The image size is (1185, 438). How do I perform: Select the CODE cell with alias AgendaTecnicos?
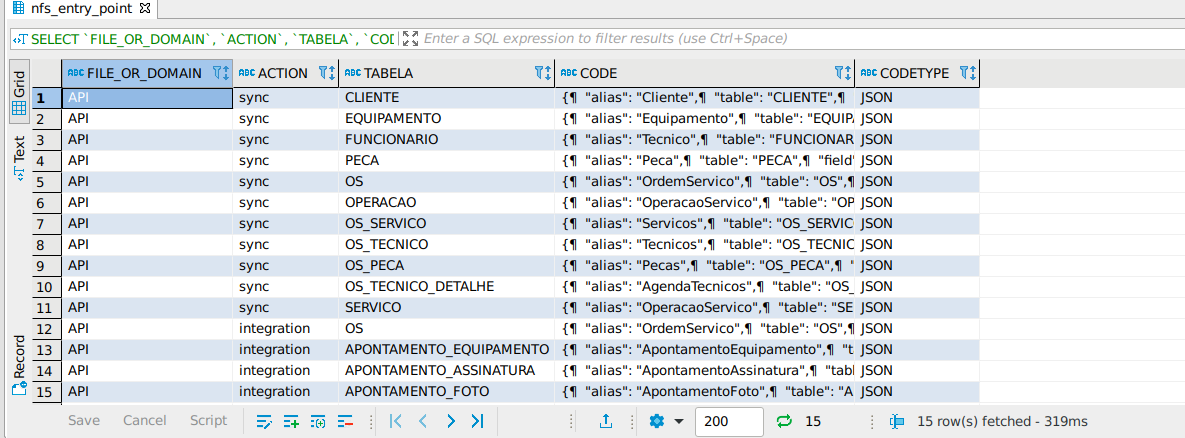pos(704,286)
